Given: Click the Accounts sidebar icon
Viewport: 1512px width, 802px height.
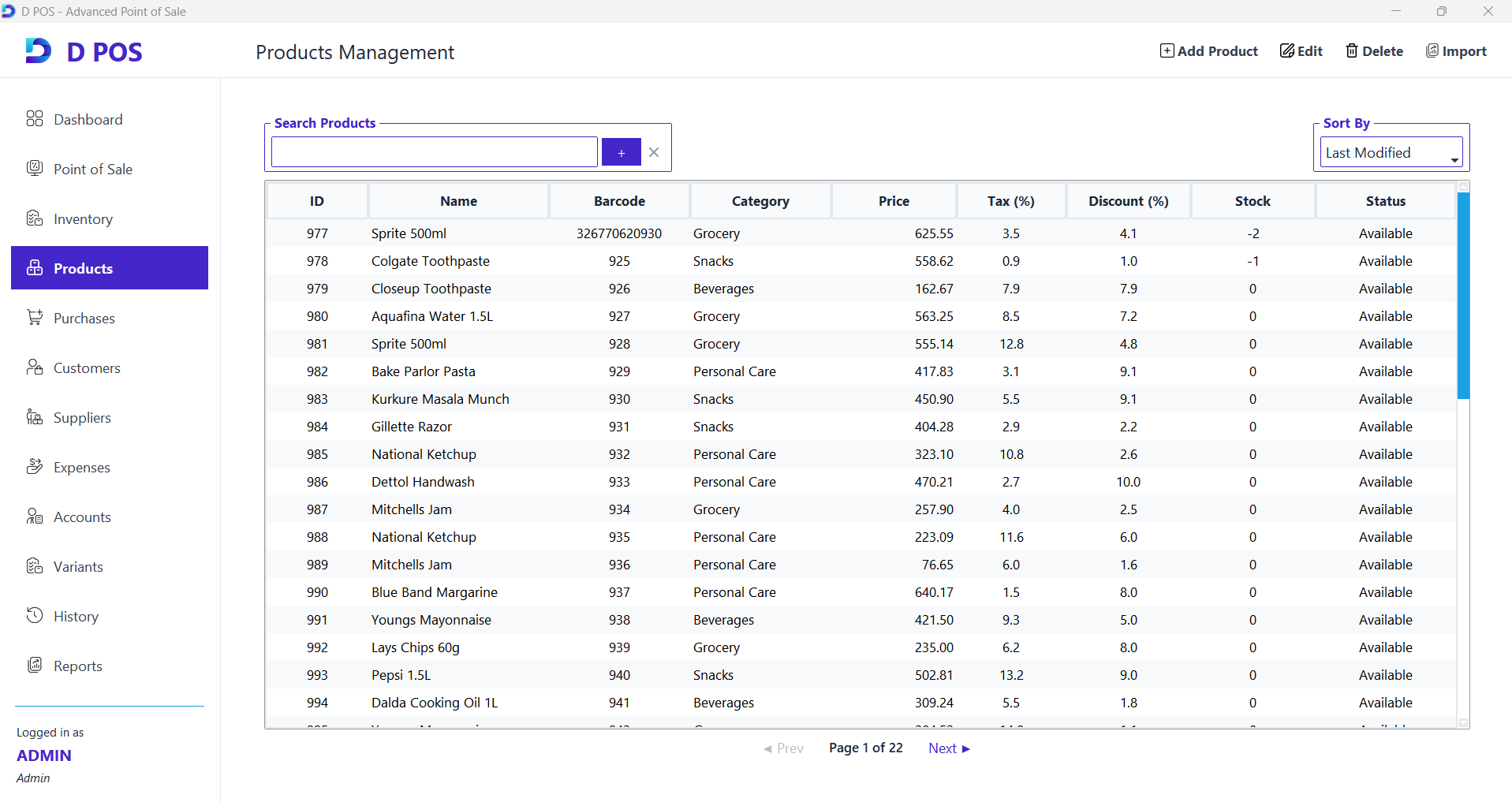Looking at the screenshot, I should point(35,517).
